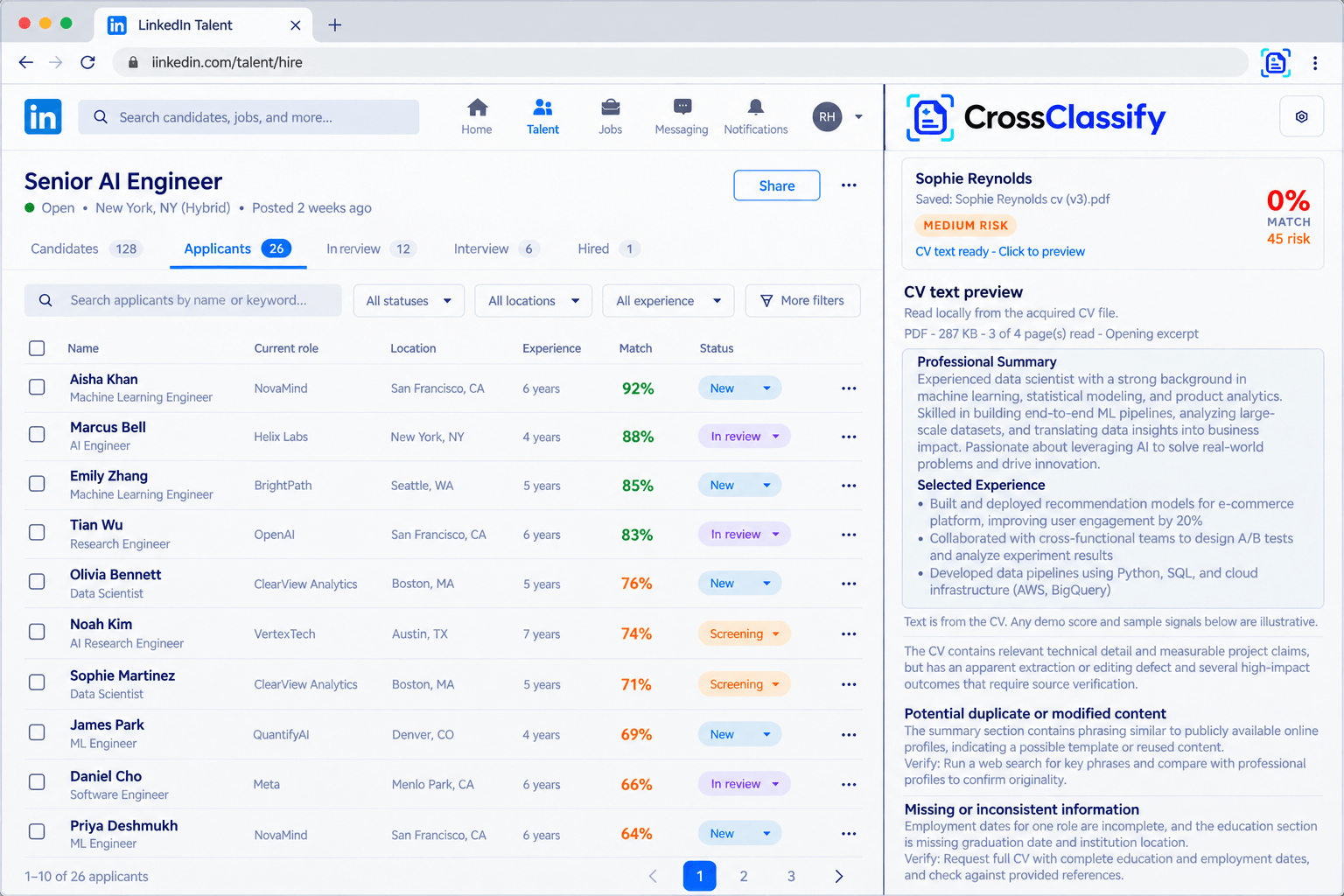Open row actions for Tian Wu
The height and width of the screenshot is (896, 1344).
(849, 535)
